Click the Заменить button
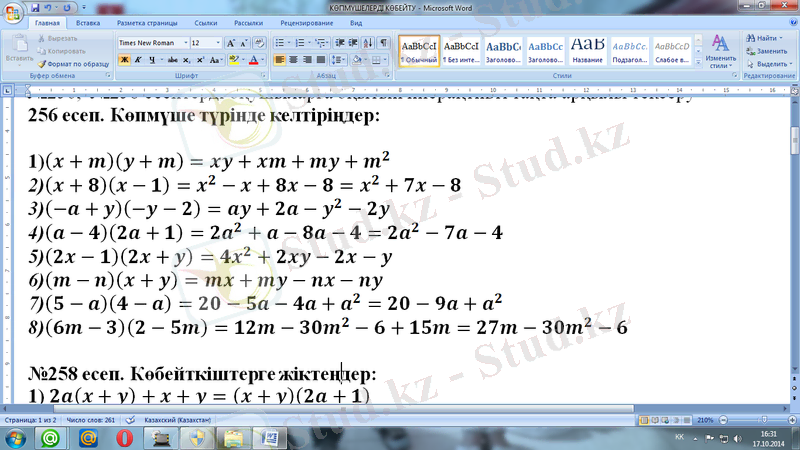Image resolution: width=800 pixels, height=450 pixels. pos(766,50)
